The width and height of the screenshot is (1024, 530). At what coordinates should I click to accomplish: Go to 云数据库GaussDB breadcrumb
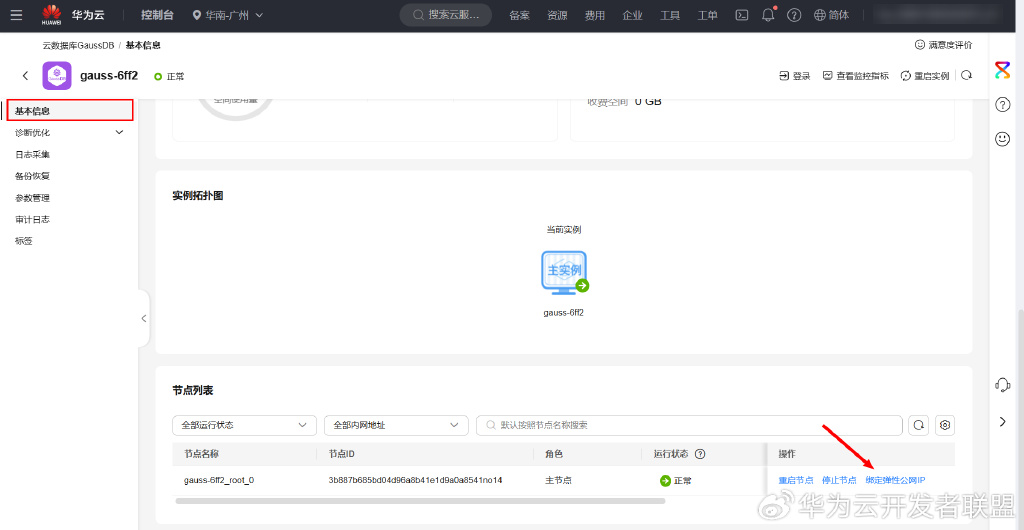78,45
